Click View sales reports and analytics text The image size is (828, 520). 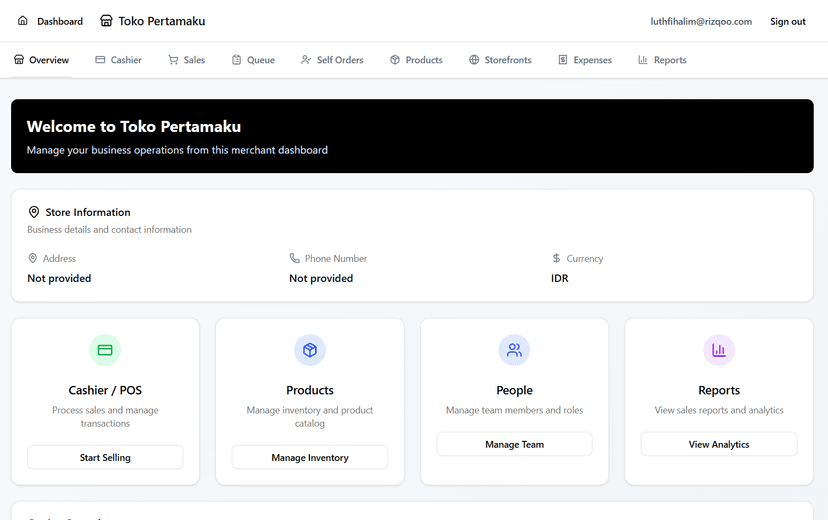pos(719,410)
